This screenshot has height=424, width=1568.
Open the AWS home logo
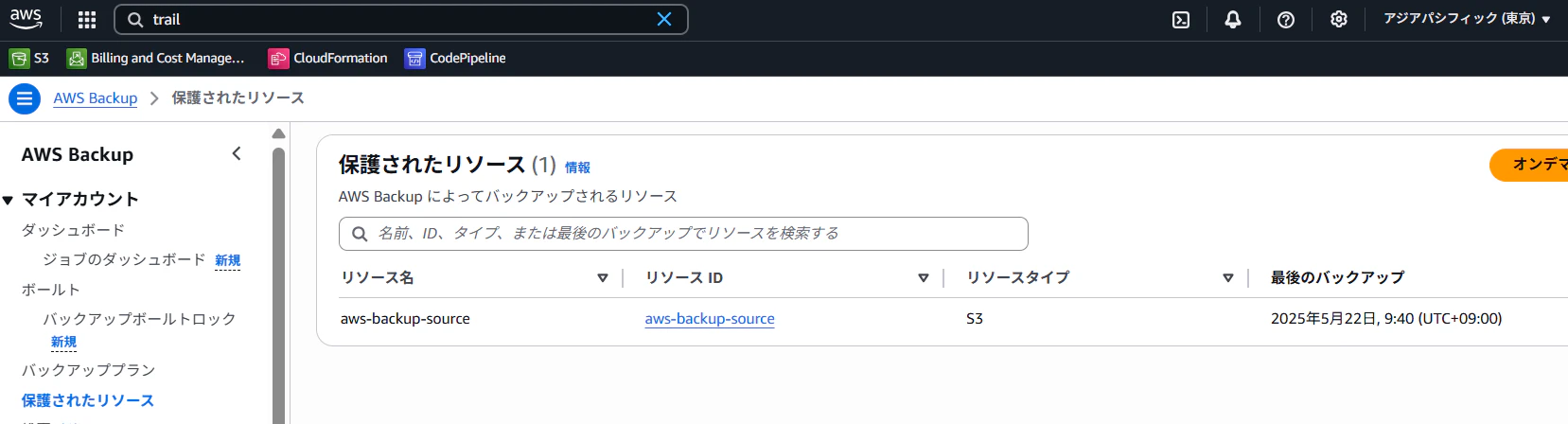click(x=26, y=19)
